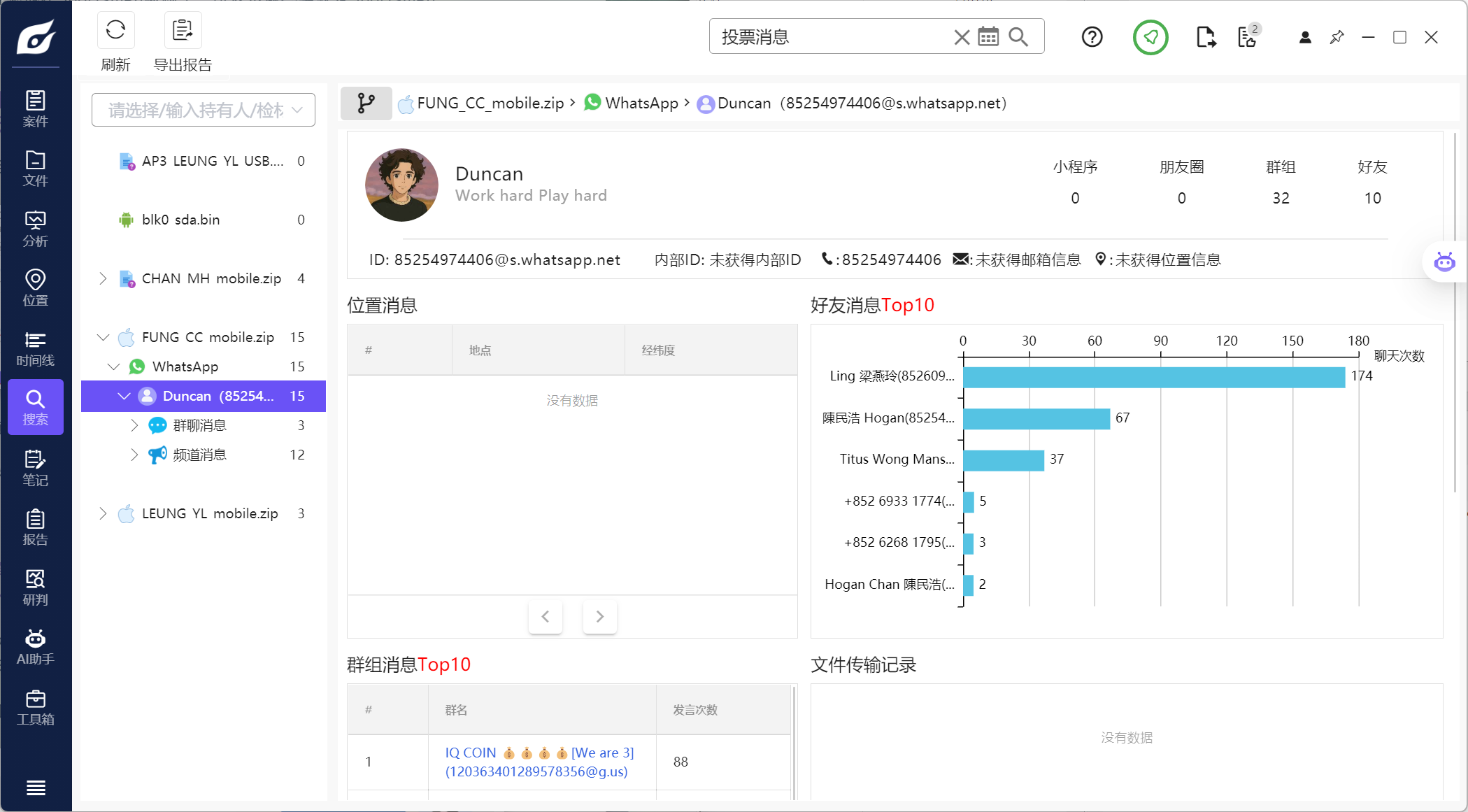Open the Timeline (时间线) sidebar item

(35, 348)
